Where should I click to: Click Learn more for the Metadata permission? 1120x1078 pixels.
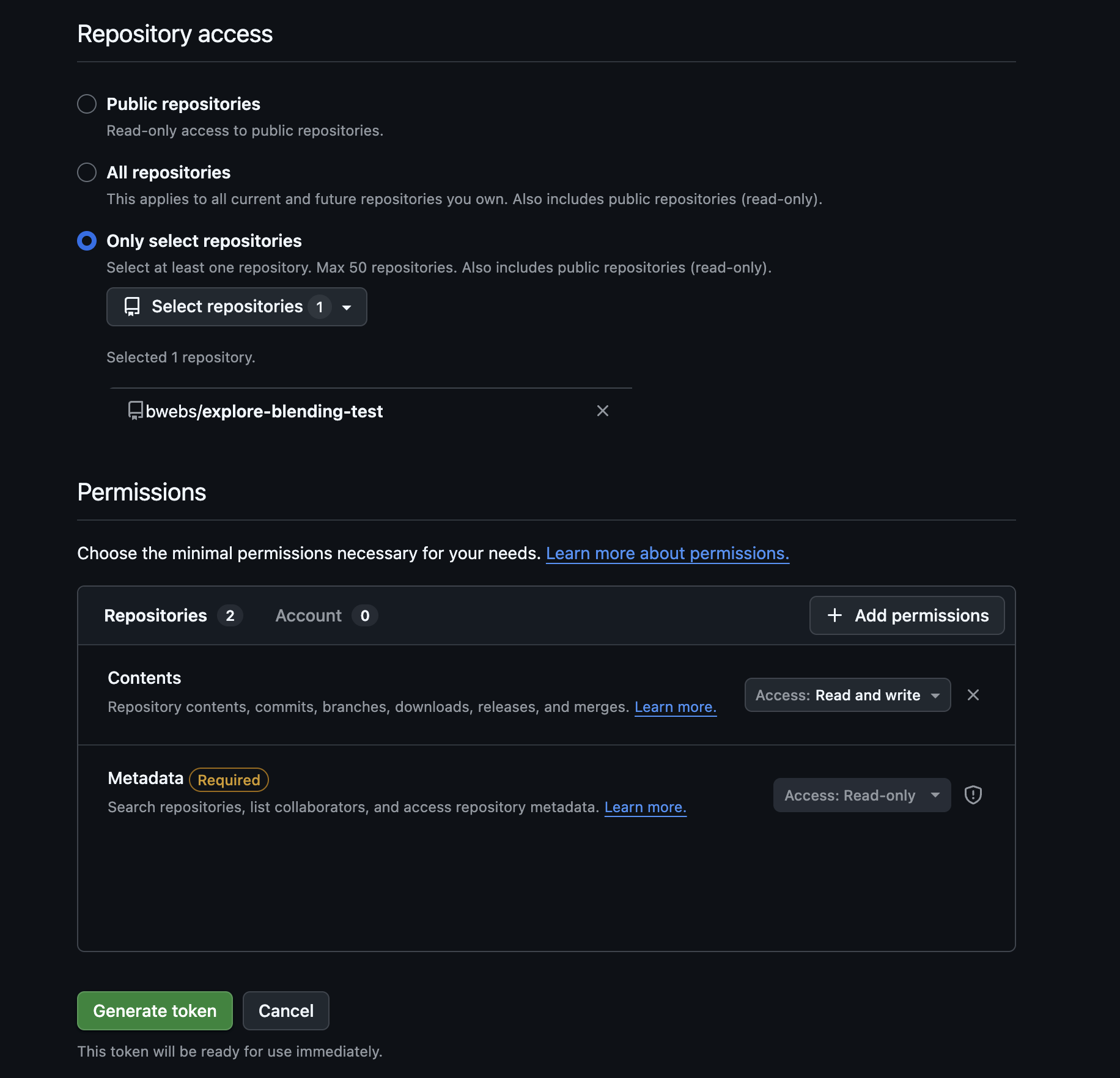point(645,807)
